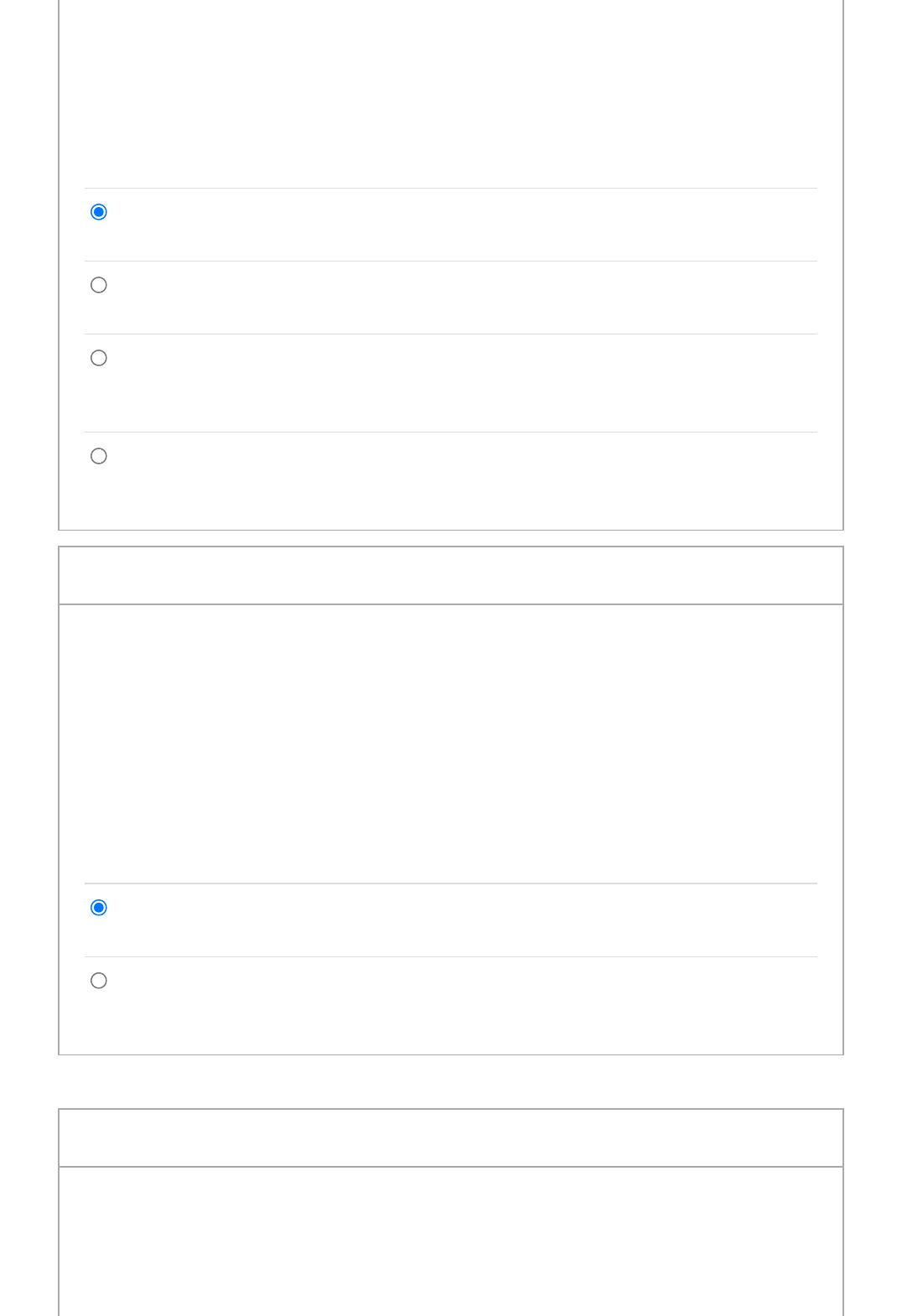Click the empty header bar of the middle card

pyautogui.click(x=451, y=576)
